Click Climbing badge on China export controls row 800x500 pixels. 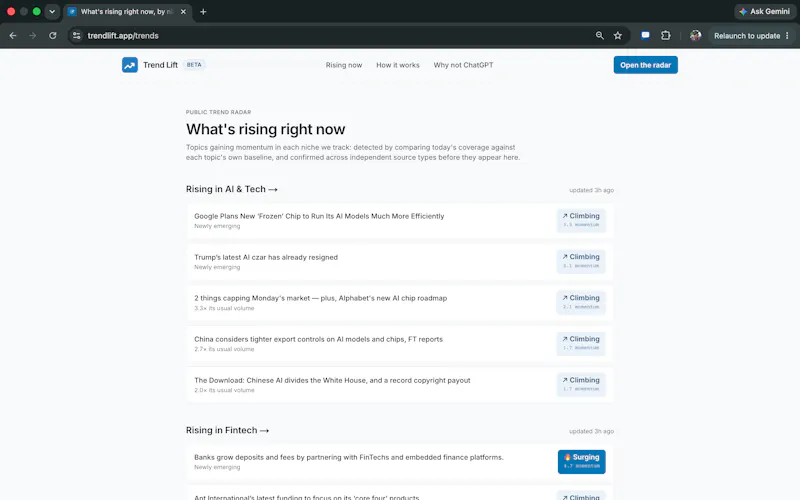(x=581, y=343)
